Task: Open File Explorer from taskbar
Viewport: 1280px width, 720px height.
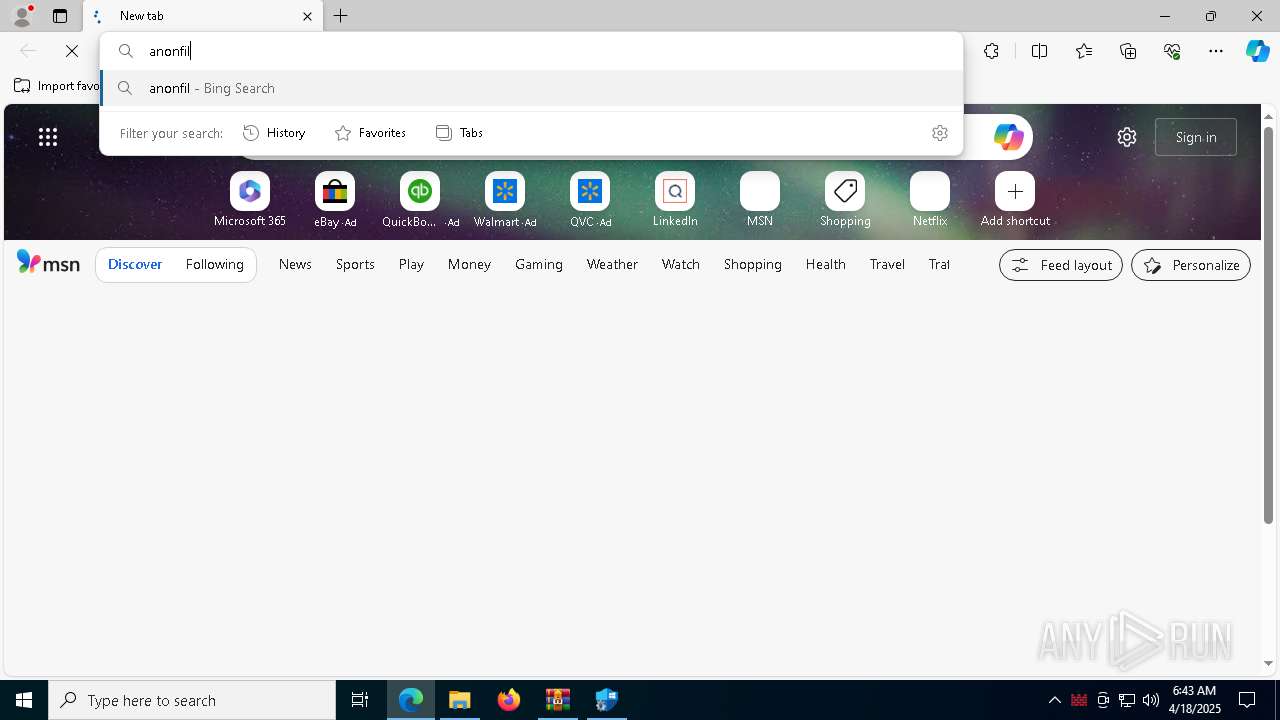Action: click(460, 700)
